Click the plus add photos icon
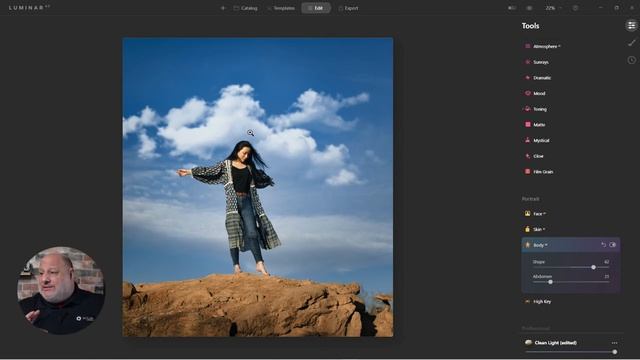The image size is (640, 360). coord(223,8)
